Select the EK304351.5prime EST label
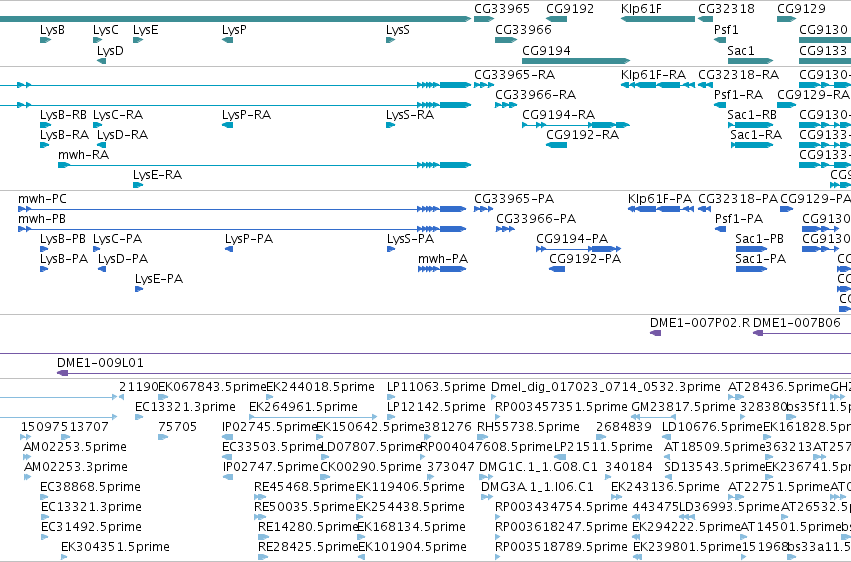Screen dimensions: 851x562 pyautogui.click(x=115, y=547)
